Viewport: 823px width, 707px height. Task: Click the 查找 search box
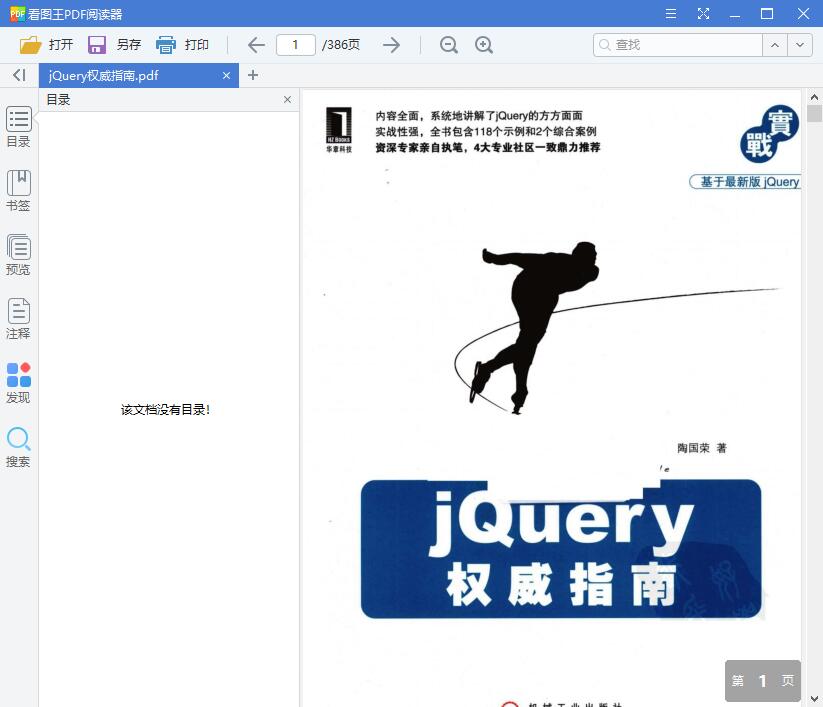pos(678,45)
